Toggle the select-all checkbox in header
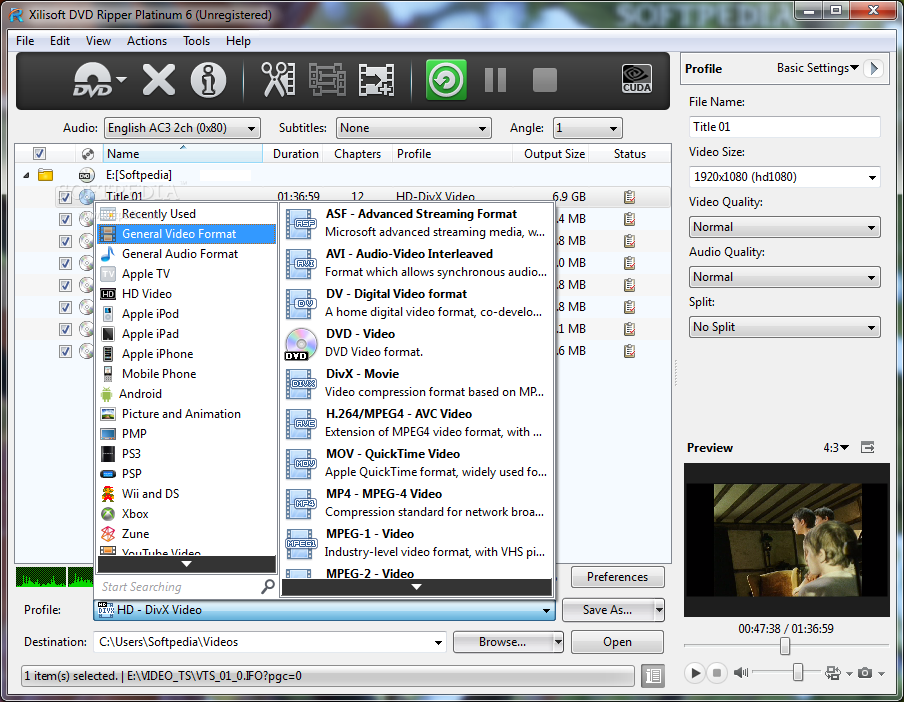Viewport: 904px width, 702px height. 39,153
